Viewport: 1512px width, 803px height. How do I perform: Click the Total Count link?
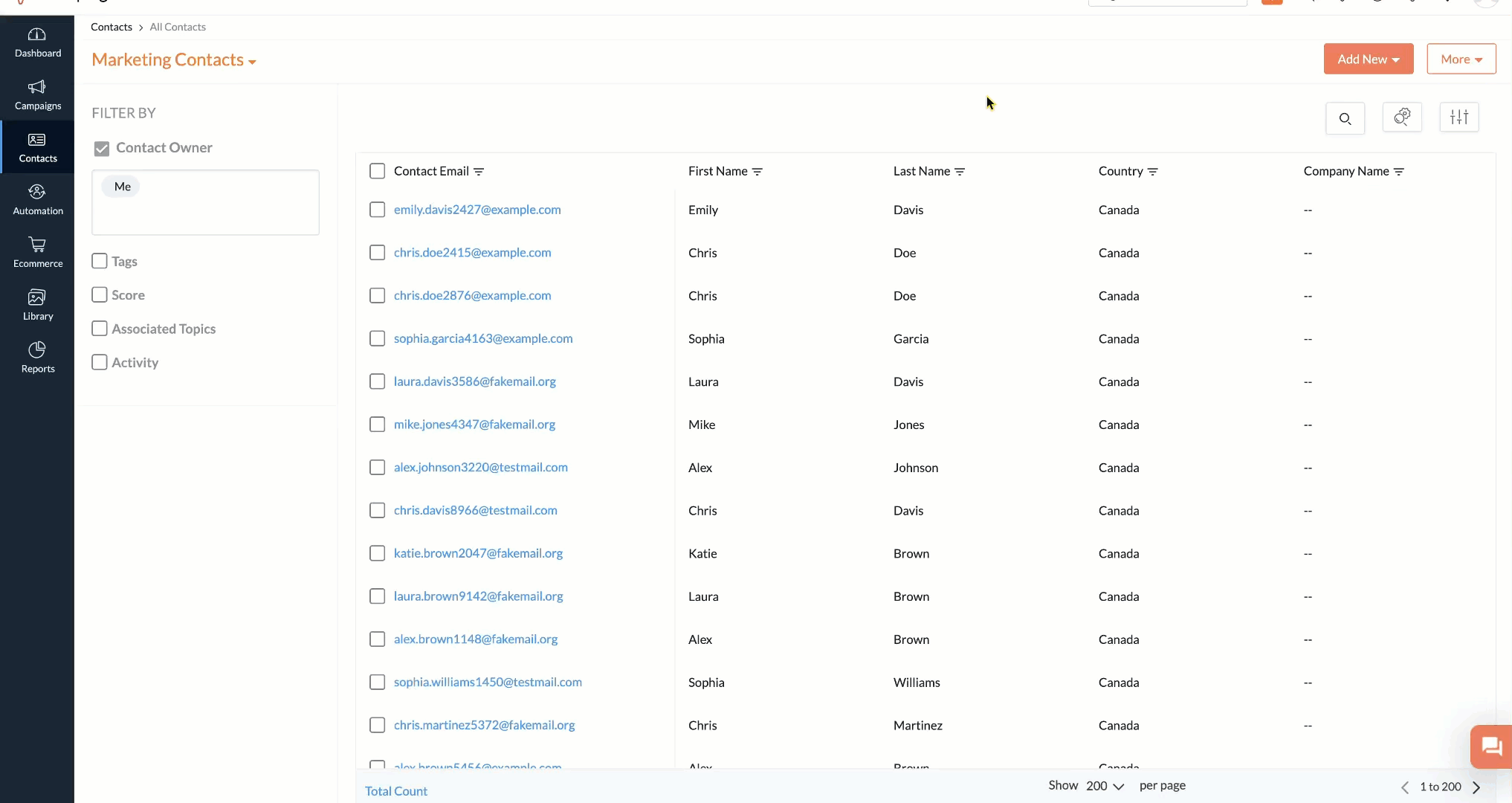tap(395, 791)
